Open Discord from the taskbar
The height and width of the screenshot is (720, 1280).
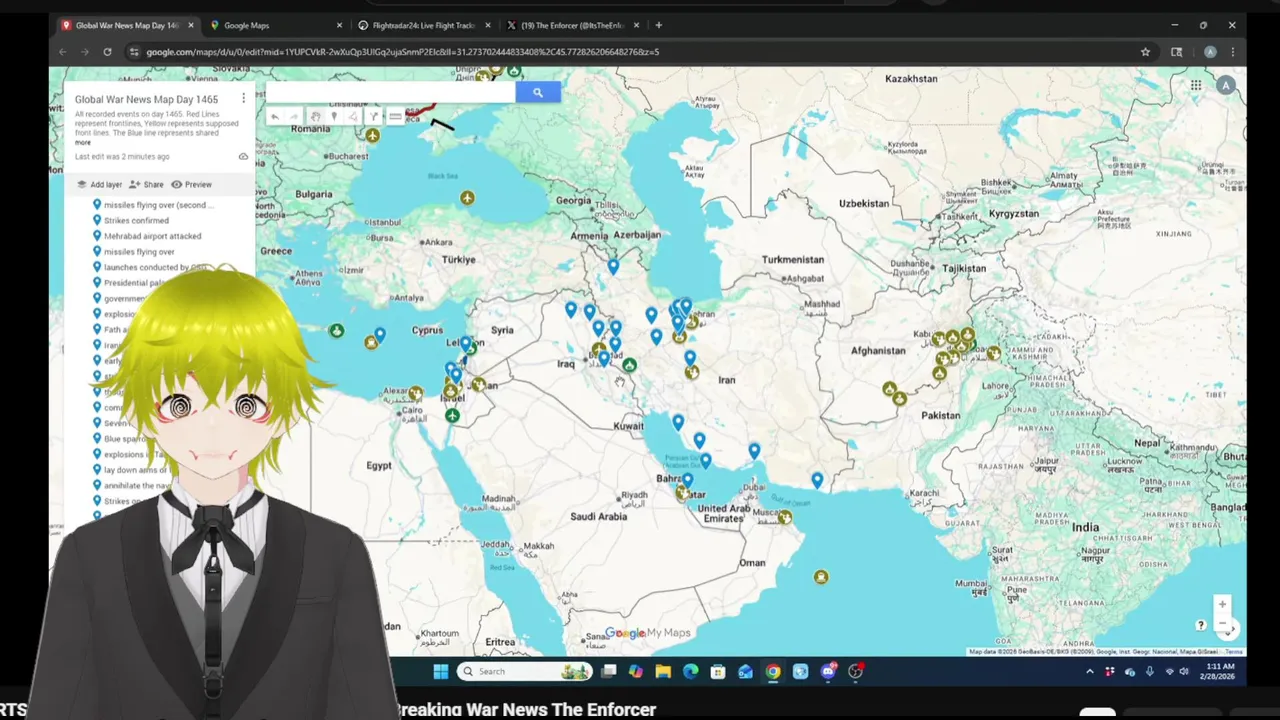(827, 671)
